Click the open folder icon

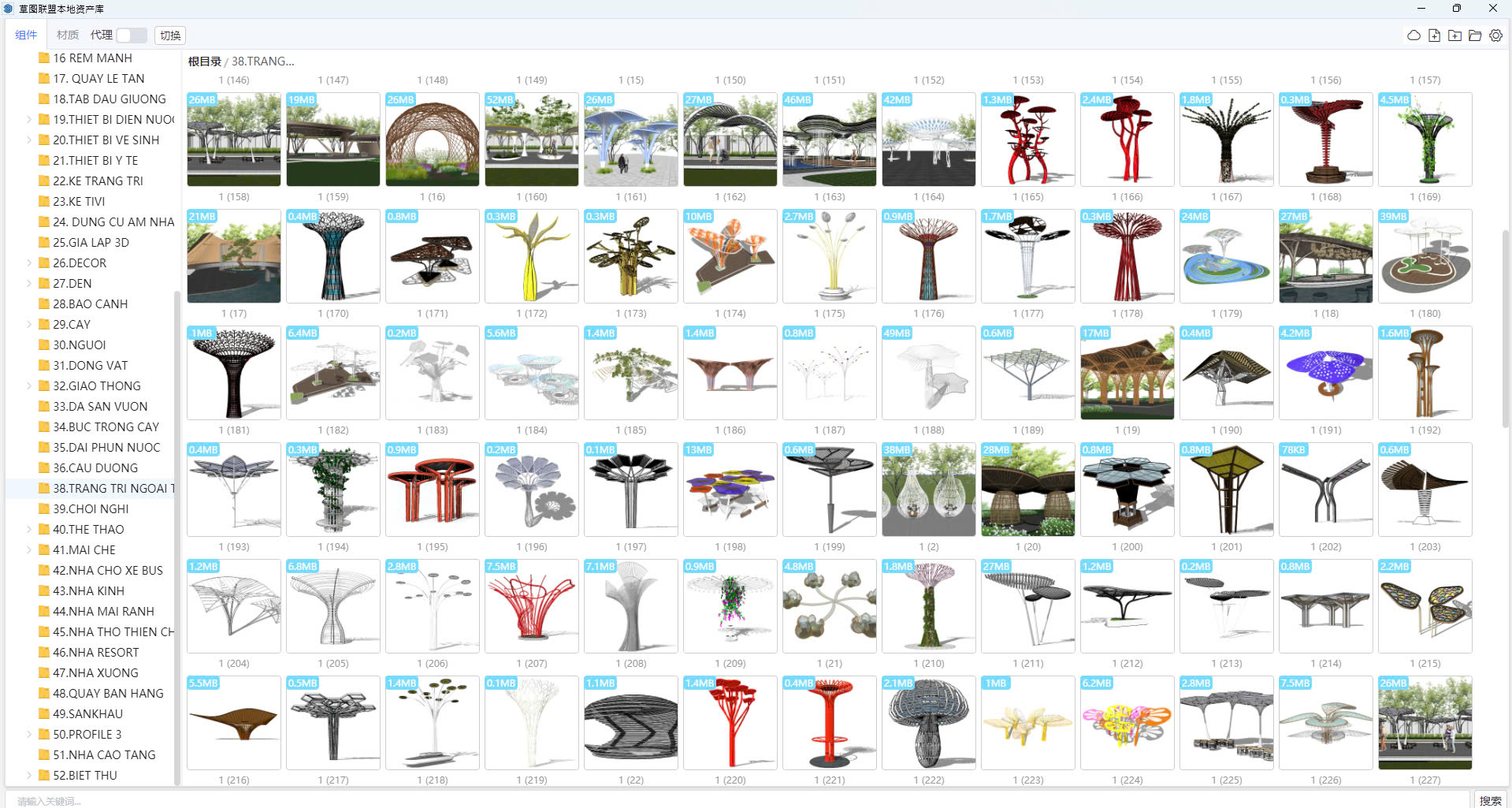(x=1475, y=35)
